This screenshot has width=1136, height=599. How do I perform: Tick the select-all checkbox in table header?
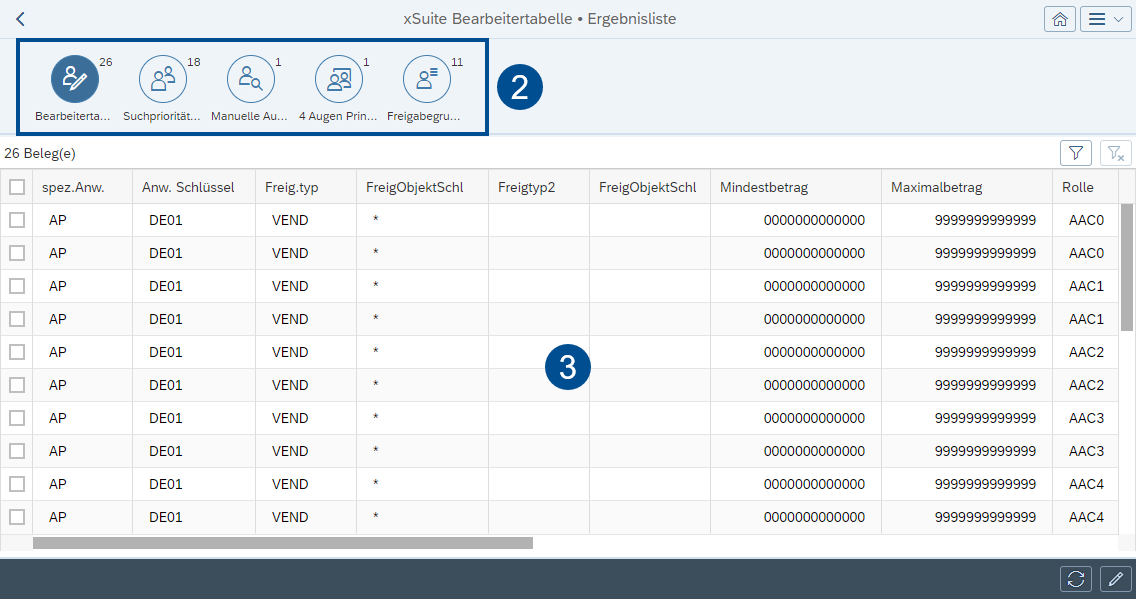point(17,186)
